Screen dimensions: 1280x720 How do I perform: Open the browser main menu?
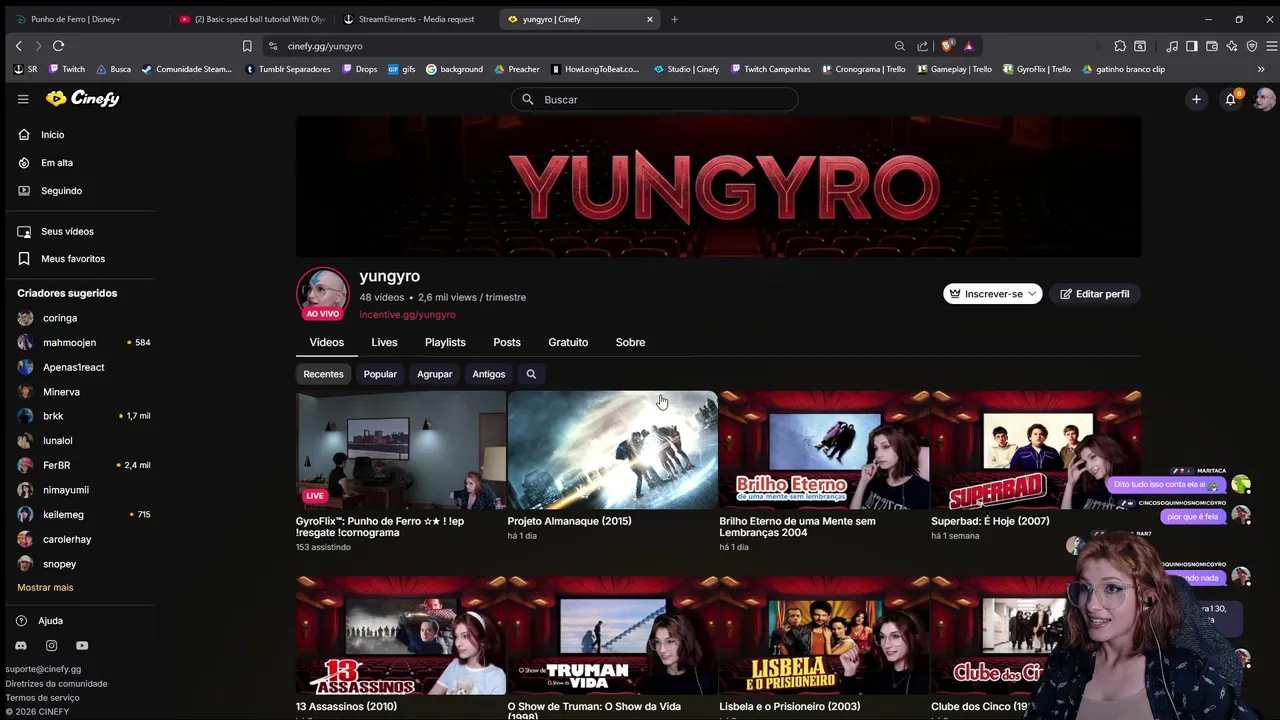pos(1271,46)
